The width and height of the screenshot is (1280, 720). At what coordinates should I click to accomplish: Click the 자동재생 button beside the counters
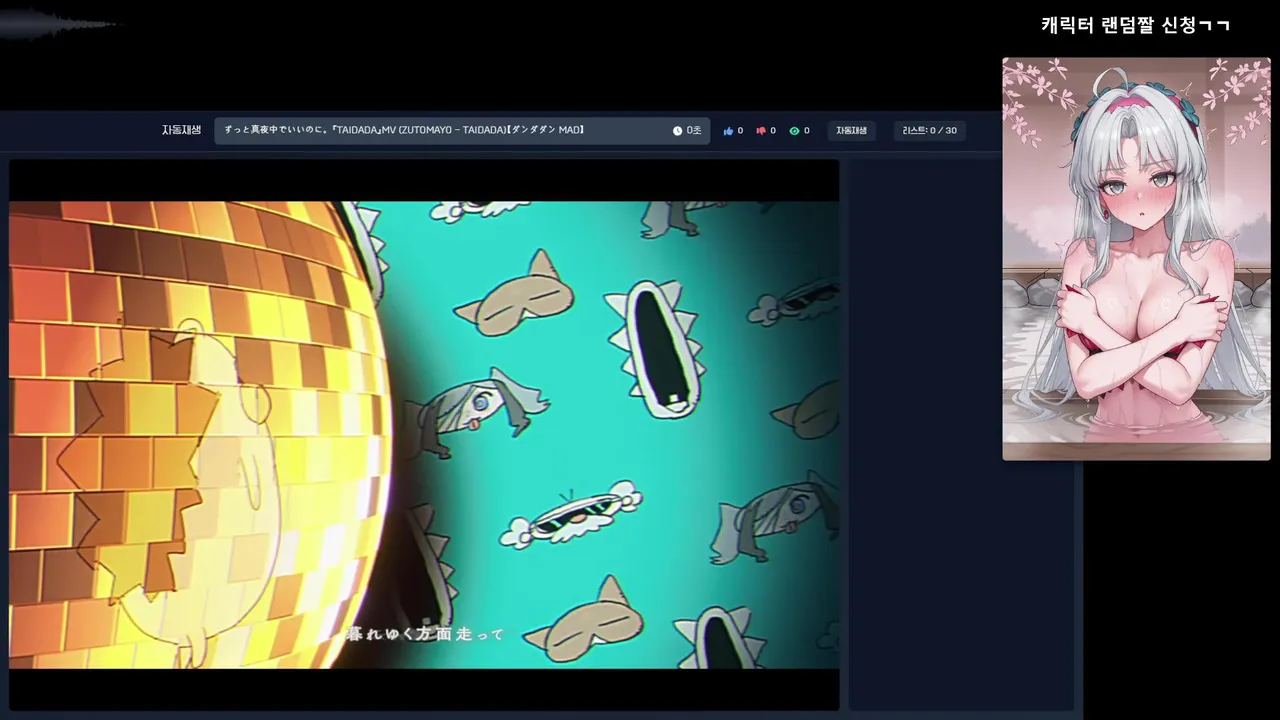pyautogui.click(x=851, y=131)
